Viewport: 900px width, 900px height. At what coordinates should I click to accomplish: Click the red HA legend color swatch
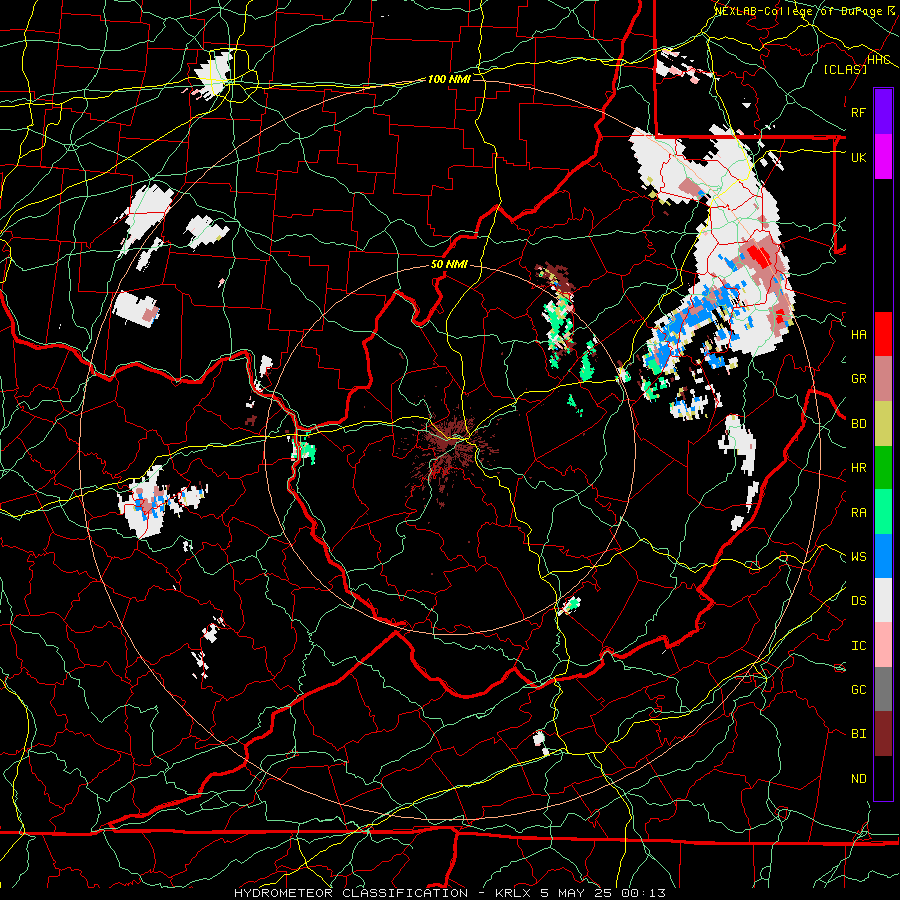pyautogui.click(x=883, y=334)
